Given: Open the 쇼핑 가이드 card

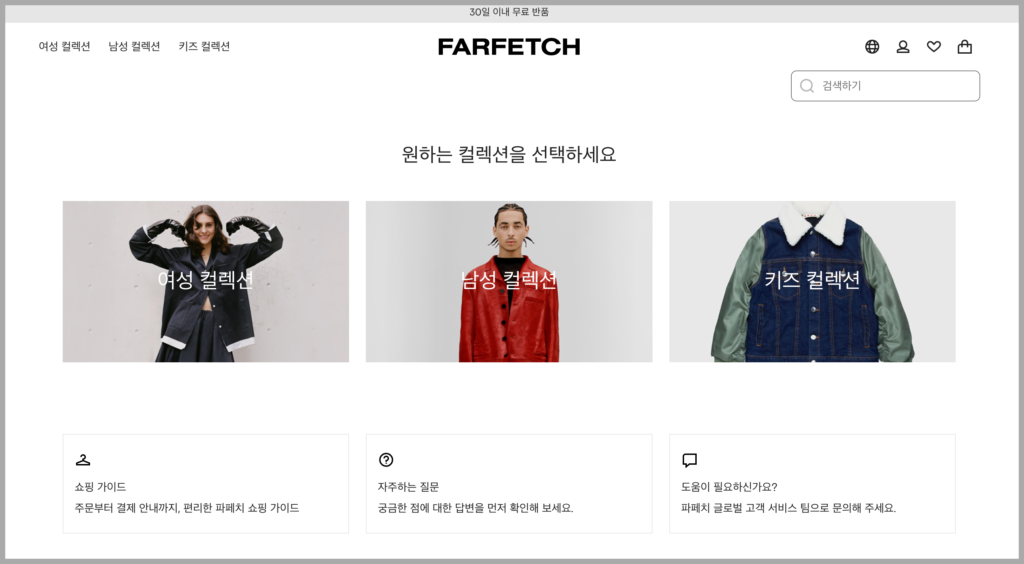Looking at the screenshot, I should (x=206, y=484).
